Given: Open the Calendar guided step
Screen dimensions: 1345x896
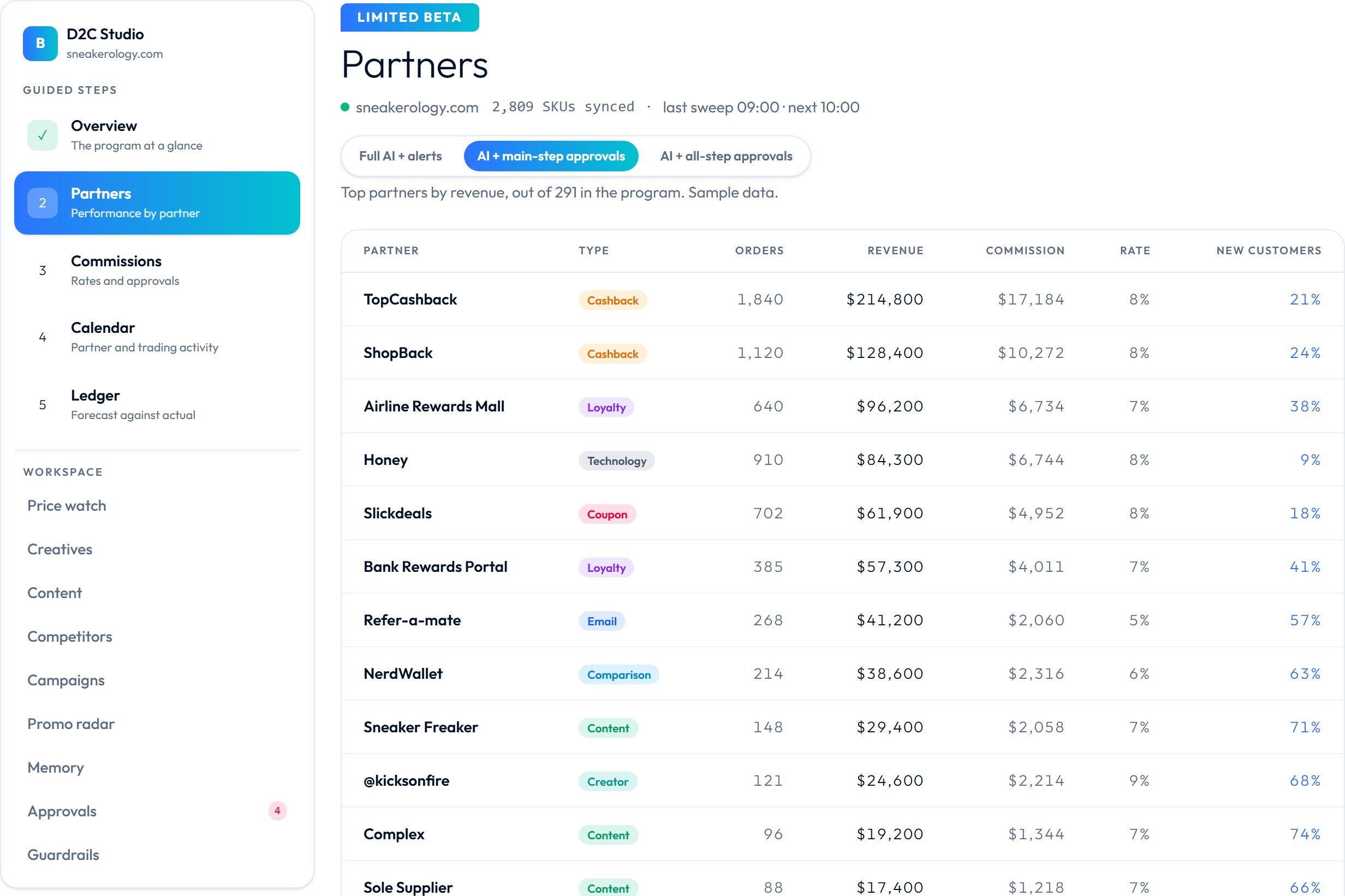Looking at the screenshot, I should click(x=157, y=337).
